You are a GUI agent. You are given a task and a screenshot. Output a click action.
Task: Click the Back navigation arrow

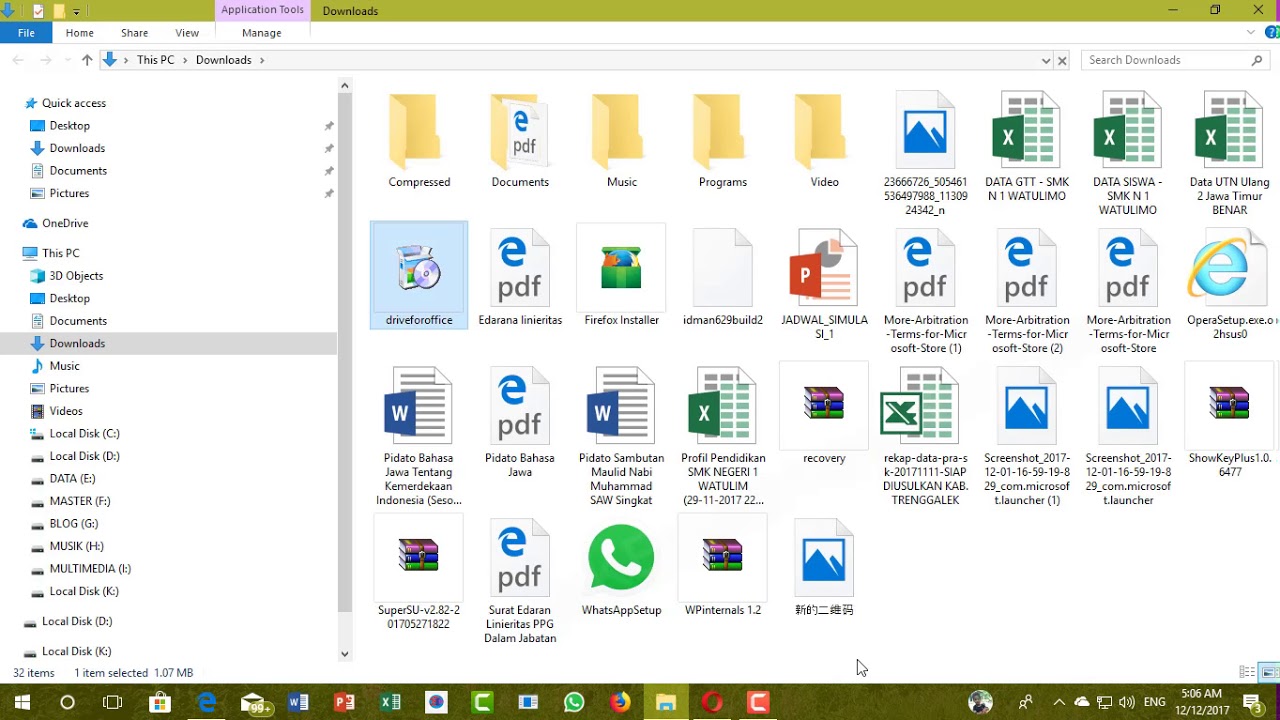(18, 60)
